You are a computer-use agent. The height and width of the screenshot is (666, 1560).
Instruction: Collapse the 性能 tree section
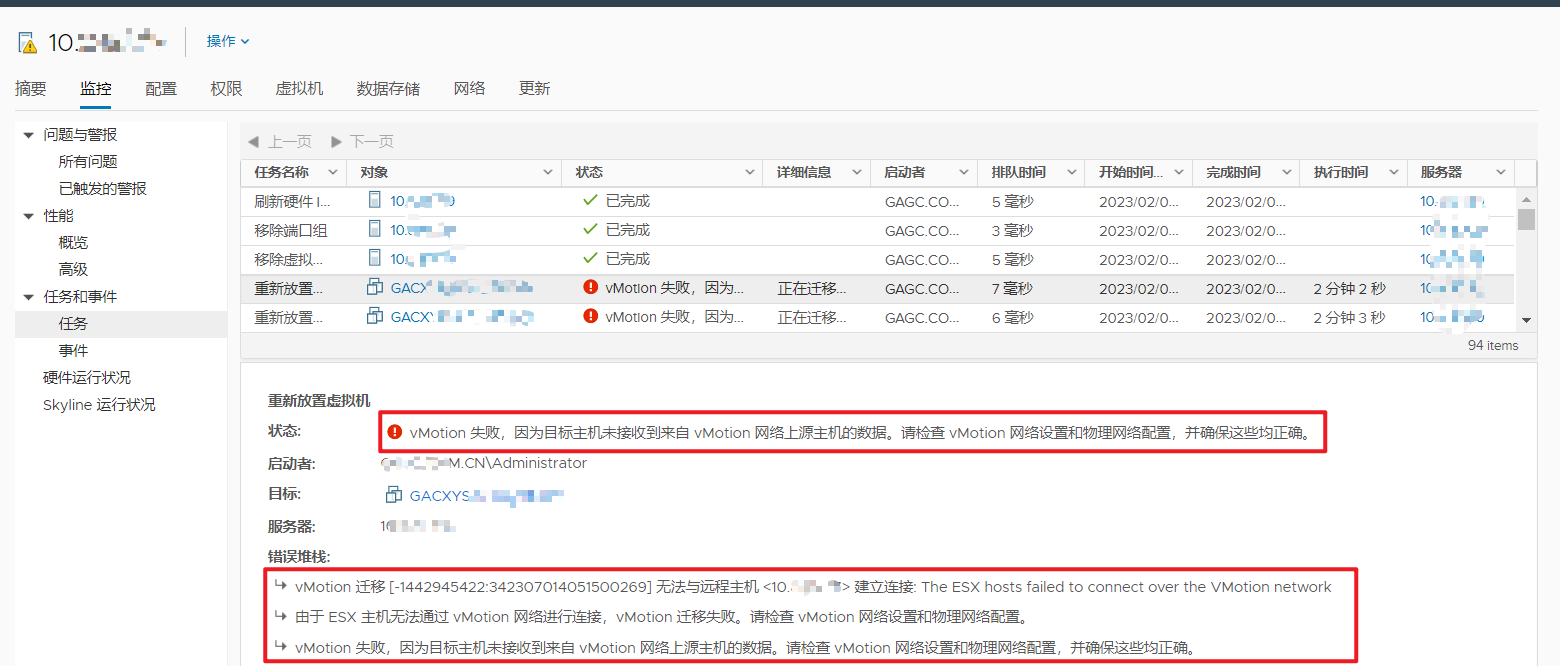click(27, 215)
